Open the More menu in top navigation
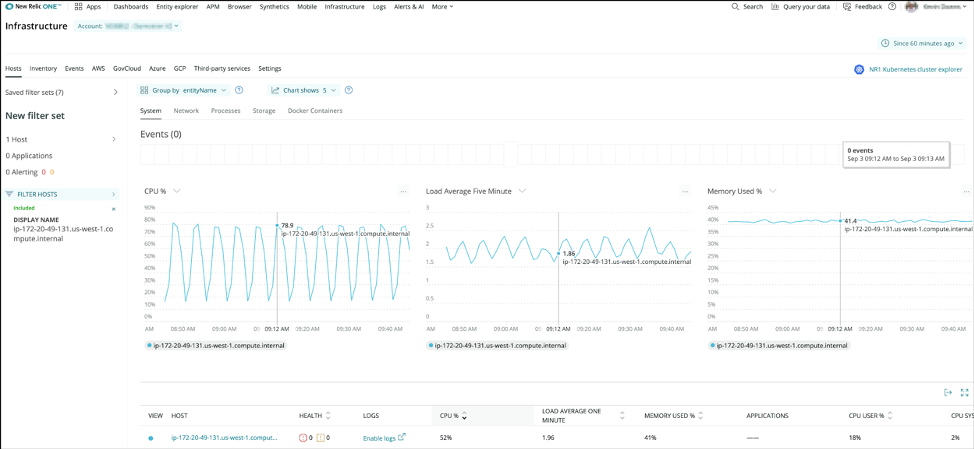974x449 pixels. [x=442, y=7]
